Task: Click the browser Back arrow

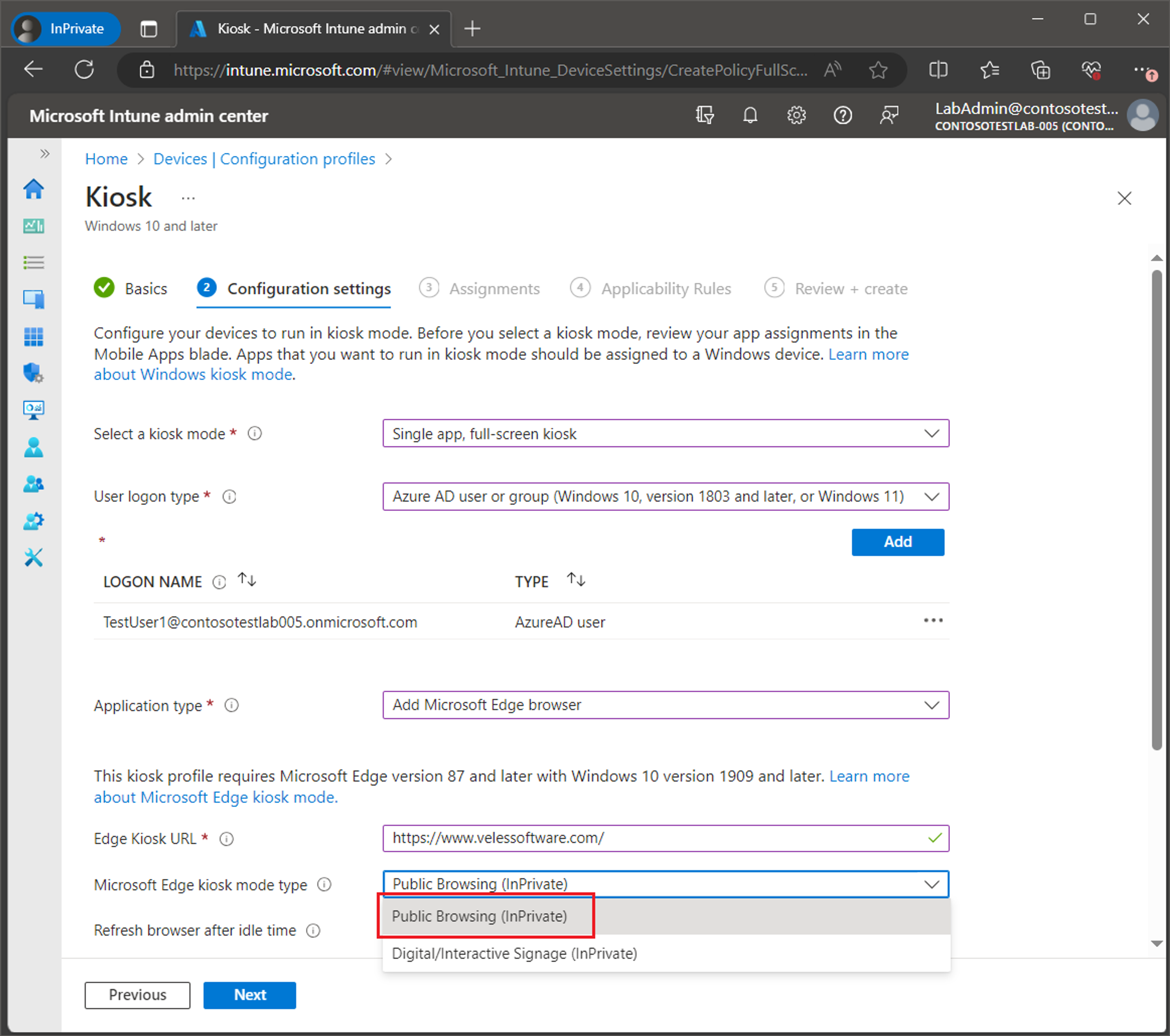Action: coord(33,70)
